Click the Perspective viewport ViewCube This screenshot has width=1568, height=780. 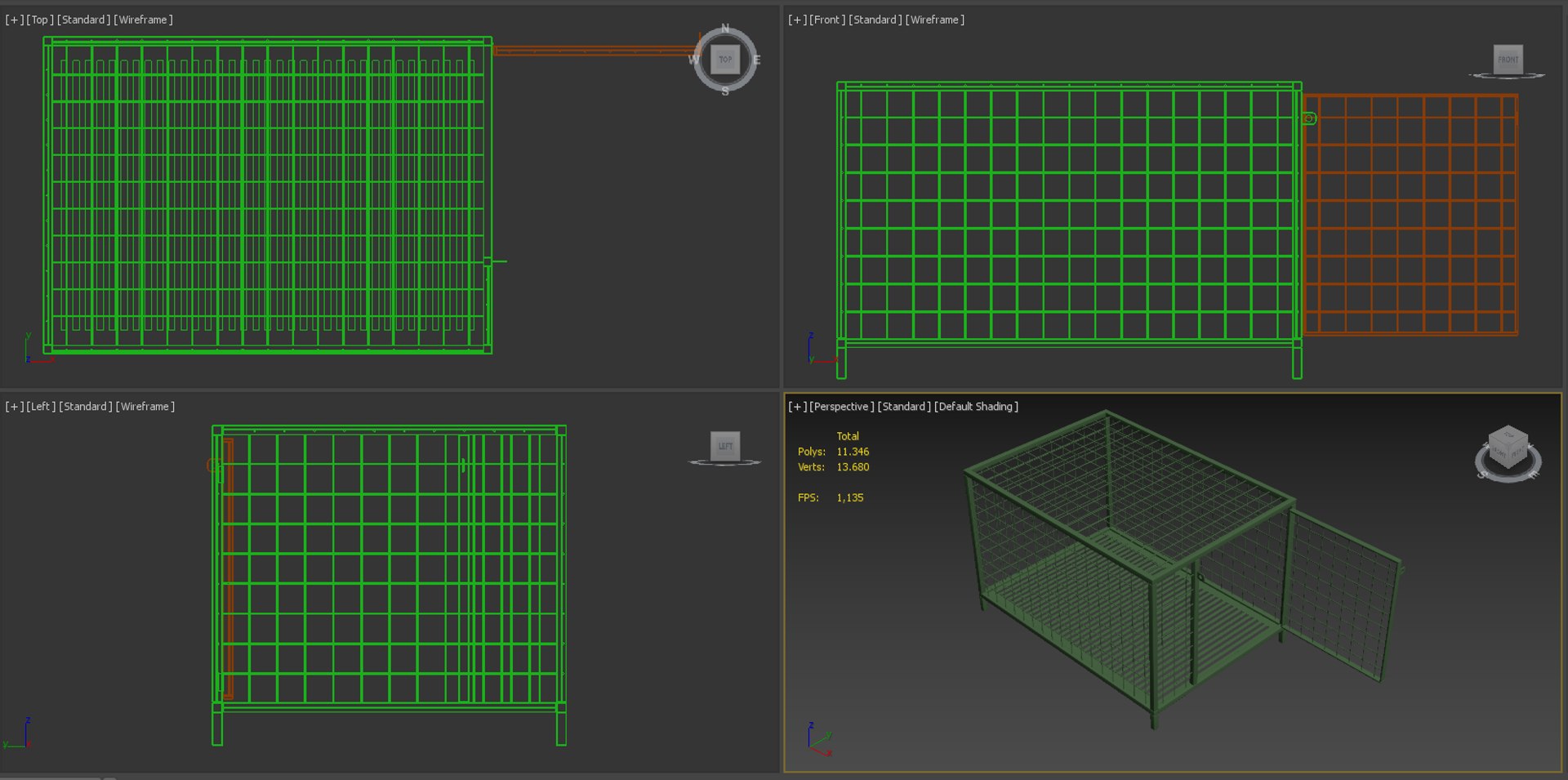(x=1508, y=448)
